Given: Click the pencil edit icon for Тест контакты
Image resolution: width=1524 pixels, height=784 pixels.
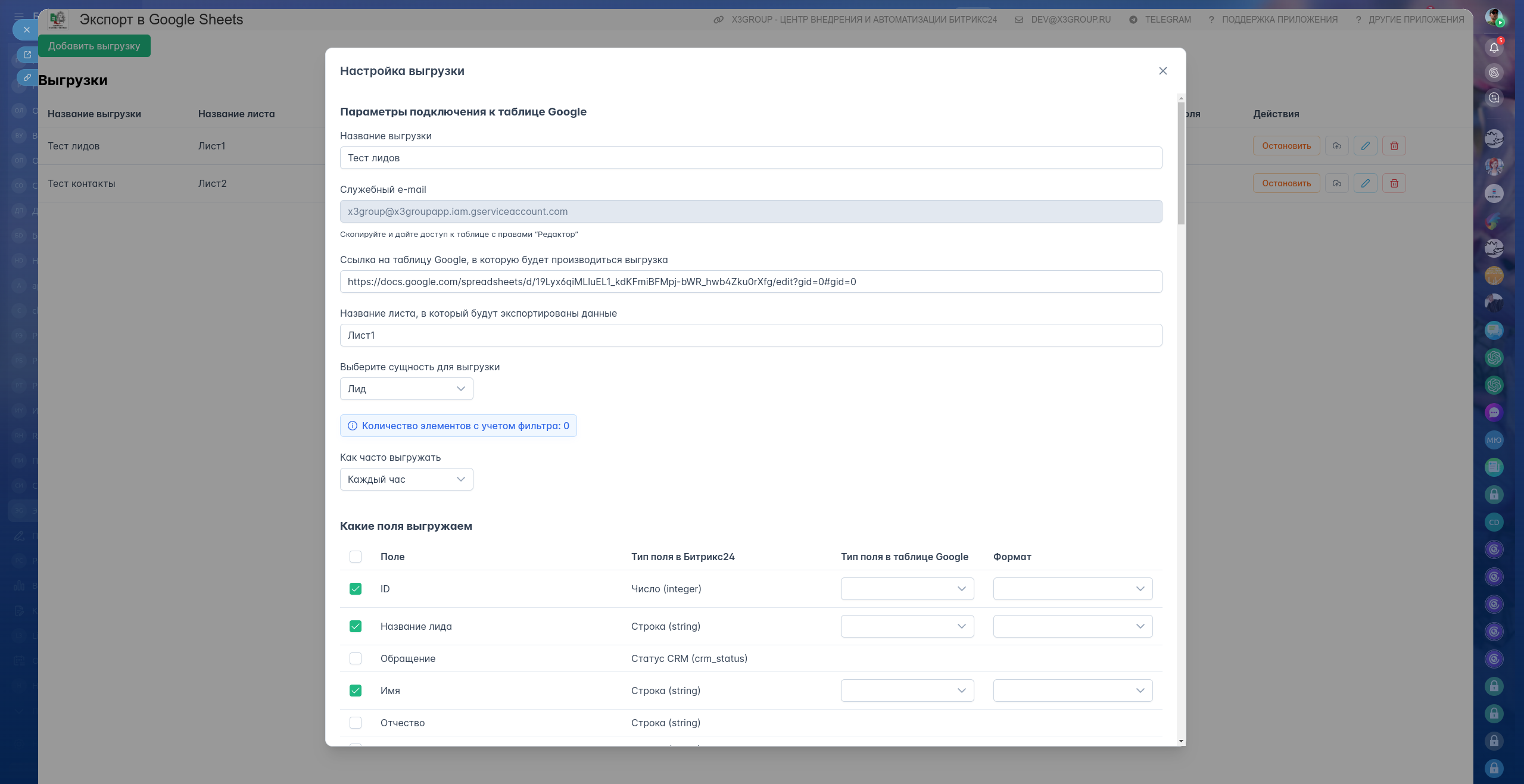Looking at the screenshot, I should [1365, 183].
